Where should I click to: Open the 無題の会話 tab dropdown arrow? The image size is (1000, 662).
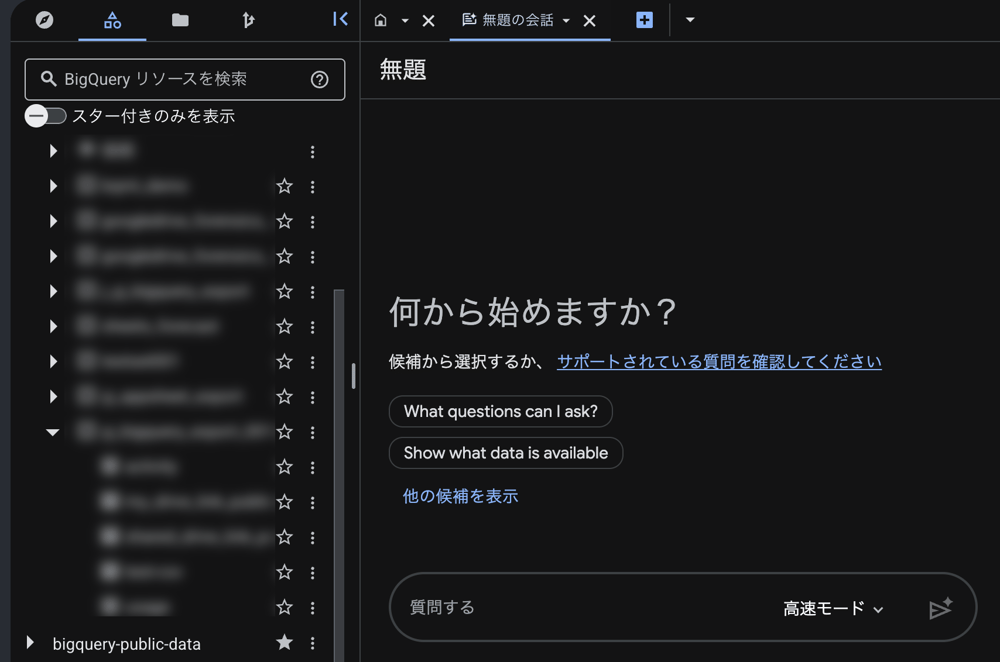[x=566, y=20]
